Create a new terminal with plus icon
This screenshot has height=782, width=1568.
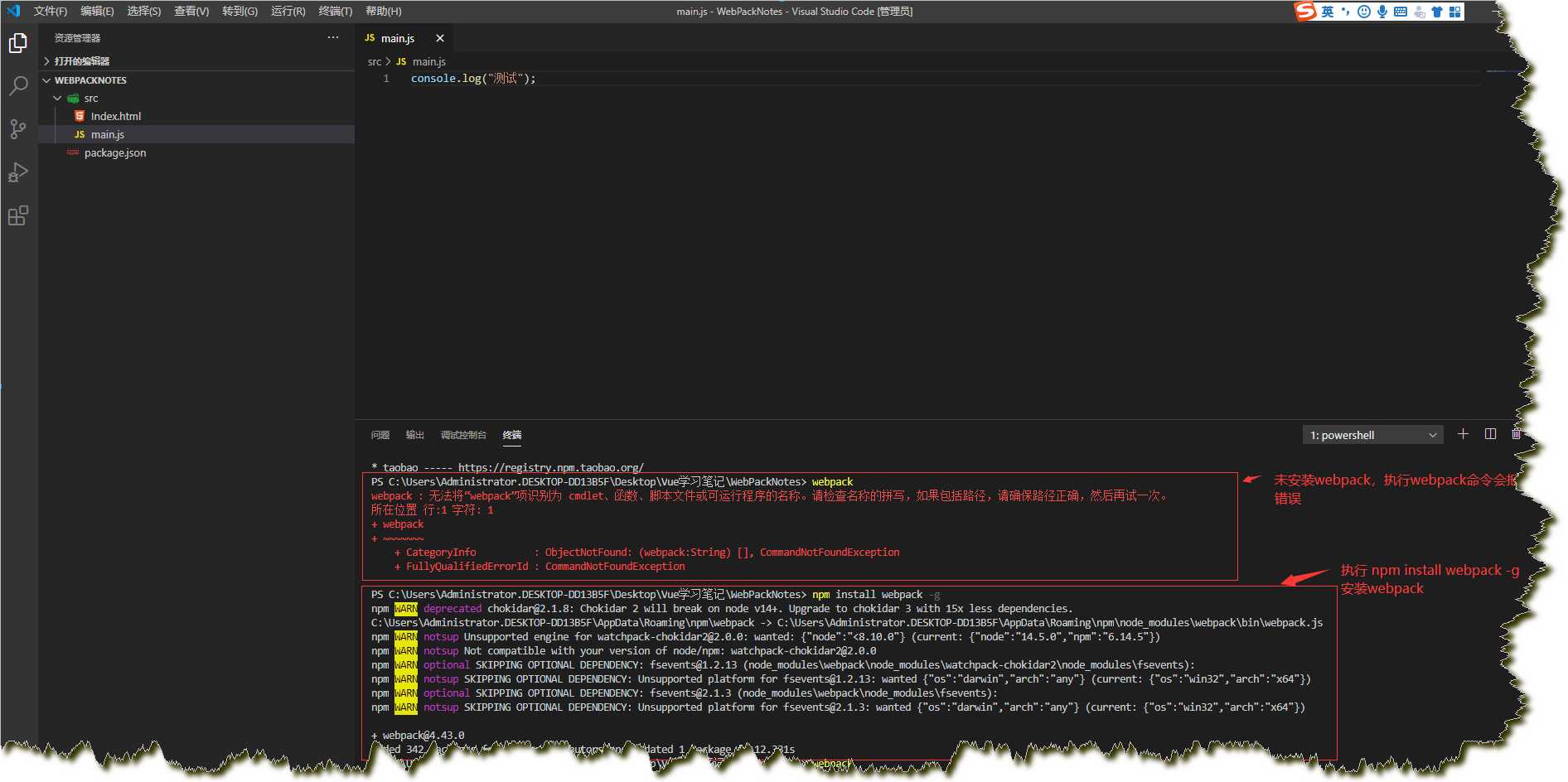tap(1463, 434)
